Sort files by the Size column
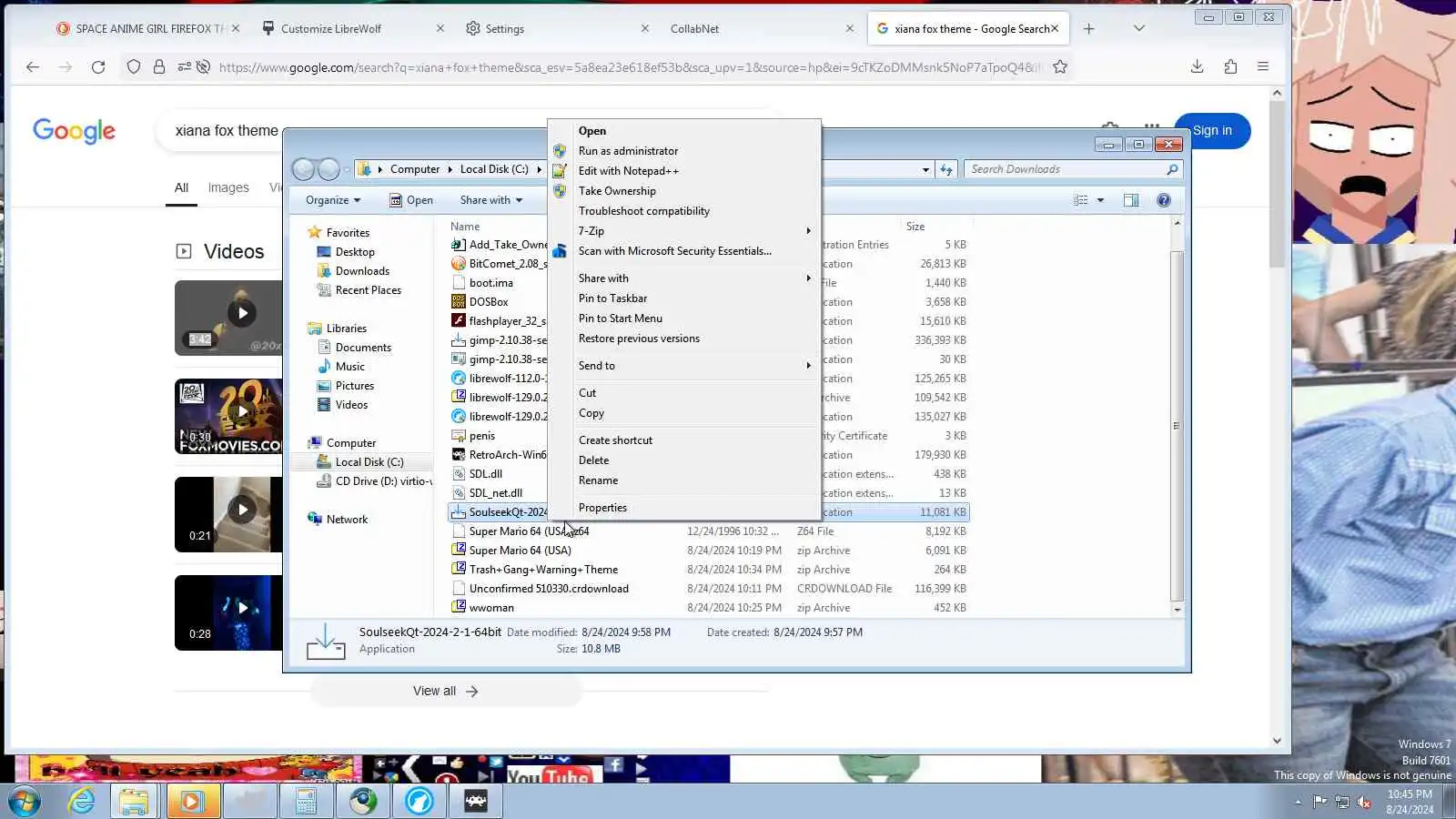Viewport: 1456px width, 819px height. (936, 227)
